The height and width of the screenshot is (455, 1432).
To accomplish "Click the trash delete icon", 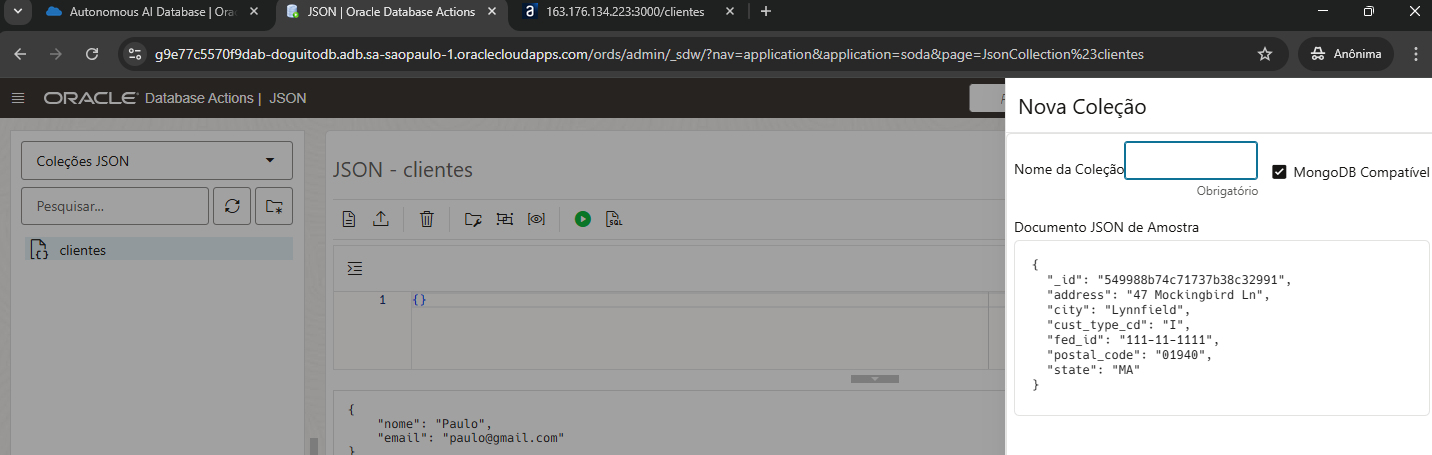I will 426,219.
